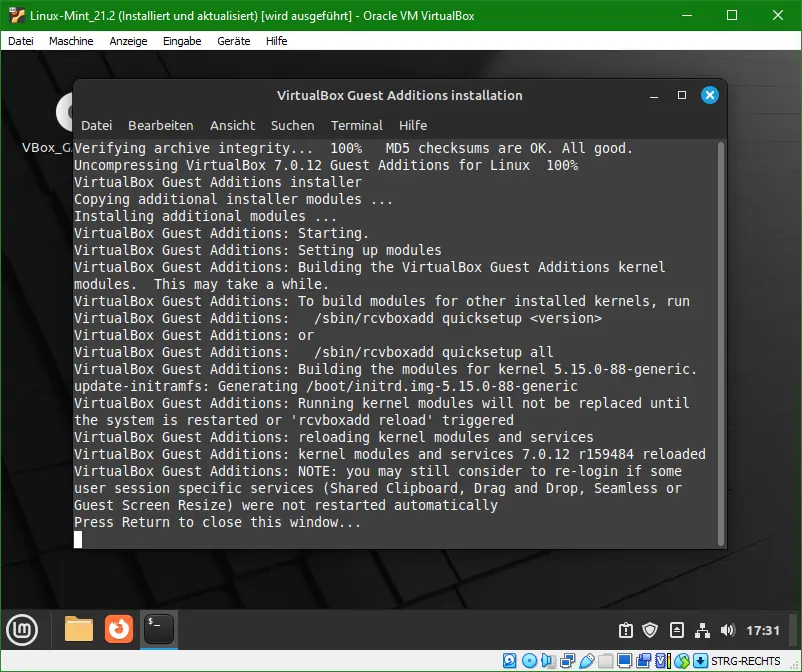The width and height of the screenshot is (802, 672).
Task: Open the VirtualBox Datei menu
Action: pyautogui.click(x=21, y=41)
